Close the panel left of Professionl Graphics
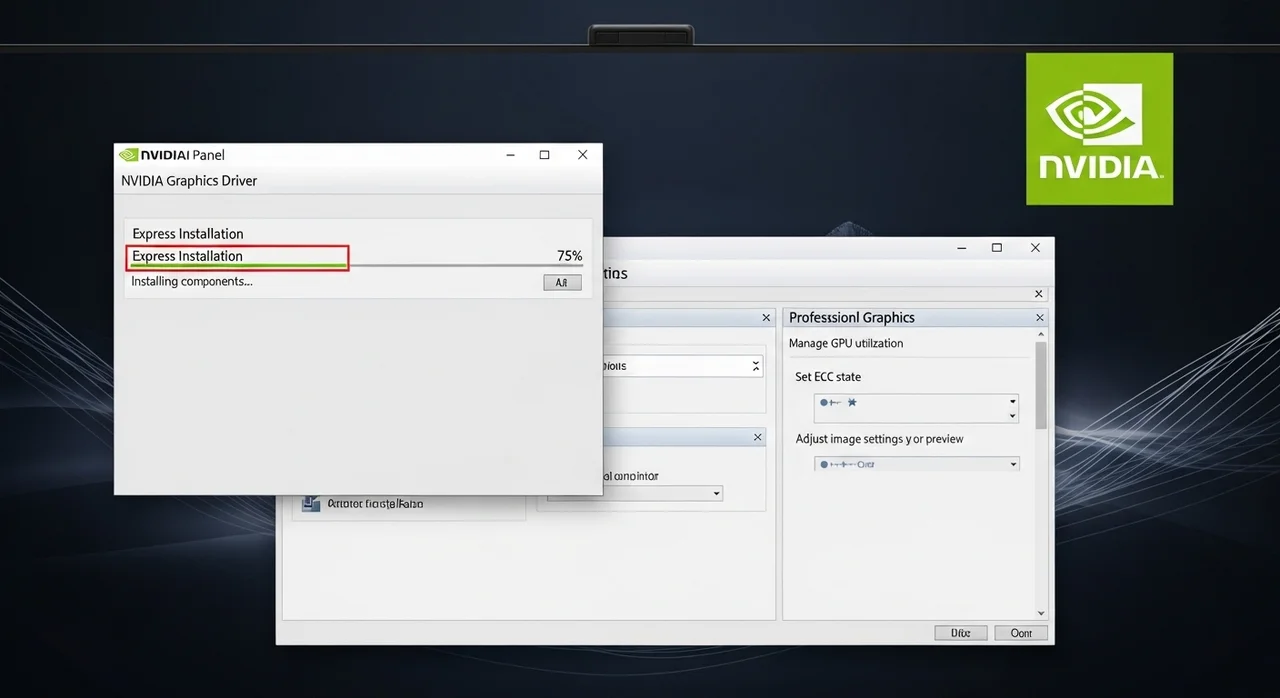 [x=767, y=317]
